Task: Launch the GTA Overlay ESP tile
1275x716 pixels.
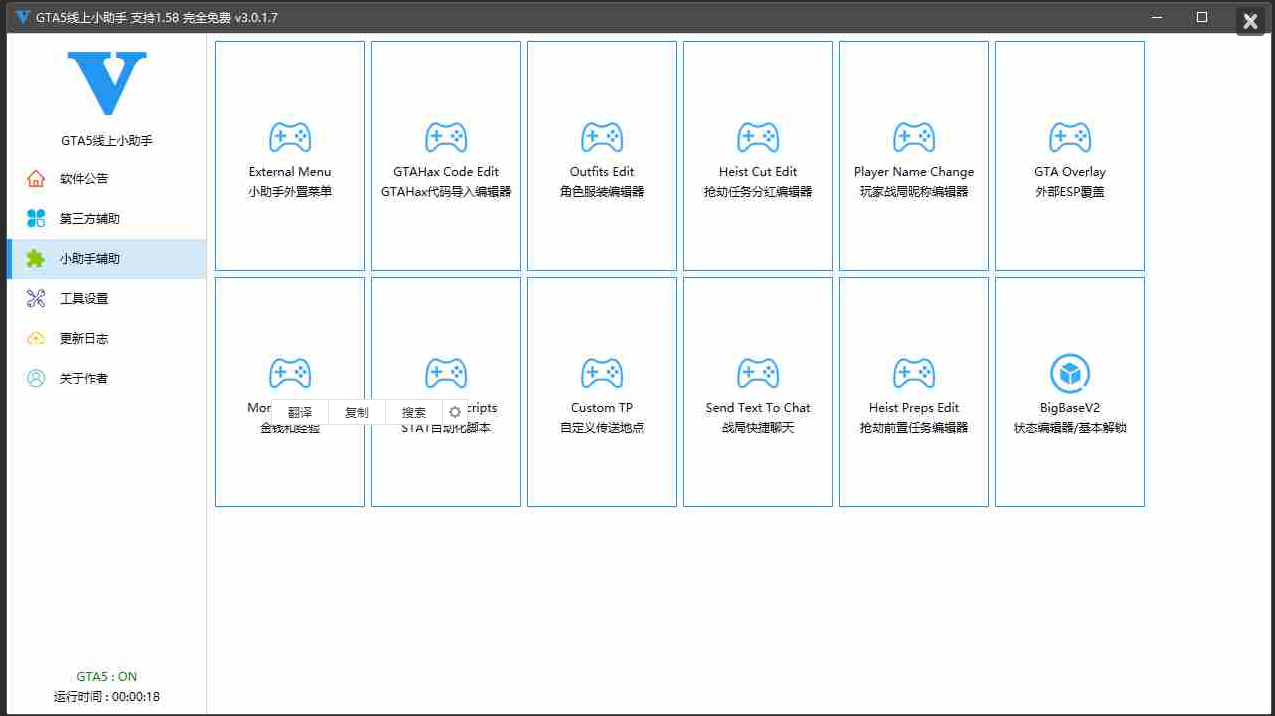Action: click(x=1070, y=156)
